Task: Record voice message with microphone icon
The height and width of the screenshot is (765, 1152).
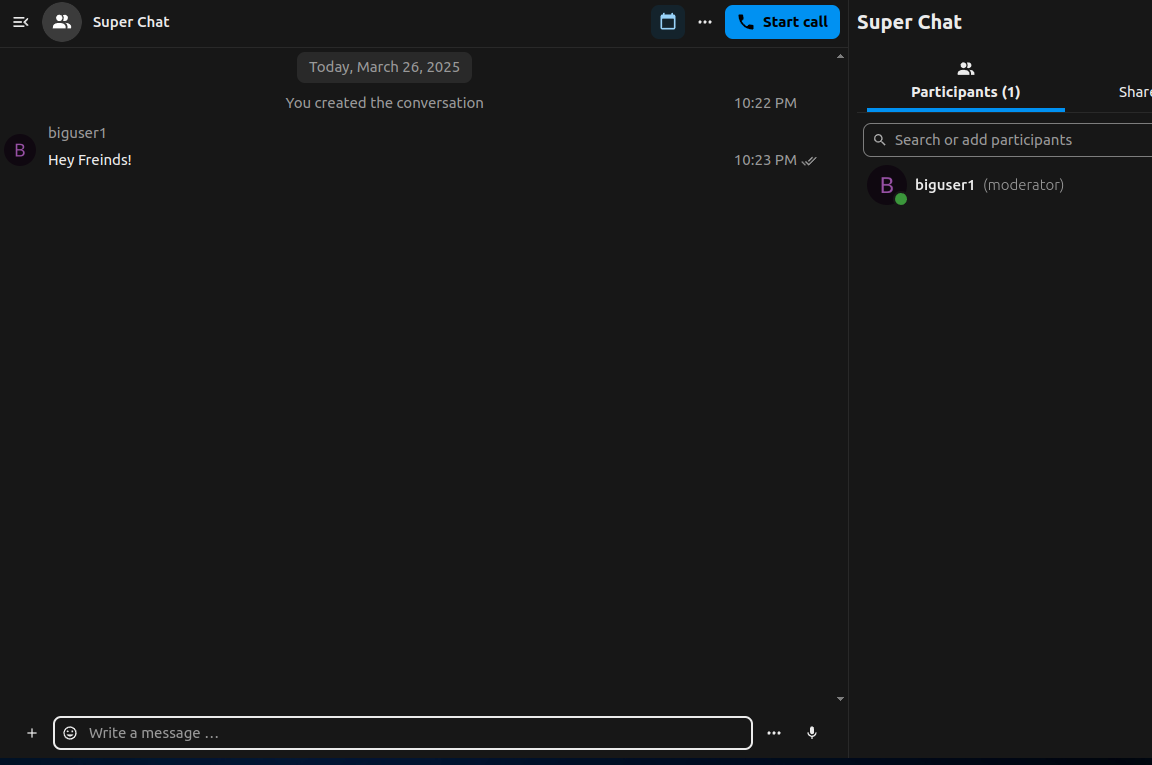Action: tap(812, 733)
